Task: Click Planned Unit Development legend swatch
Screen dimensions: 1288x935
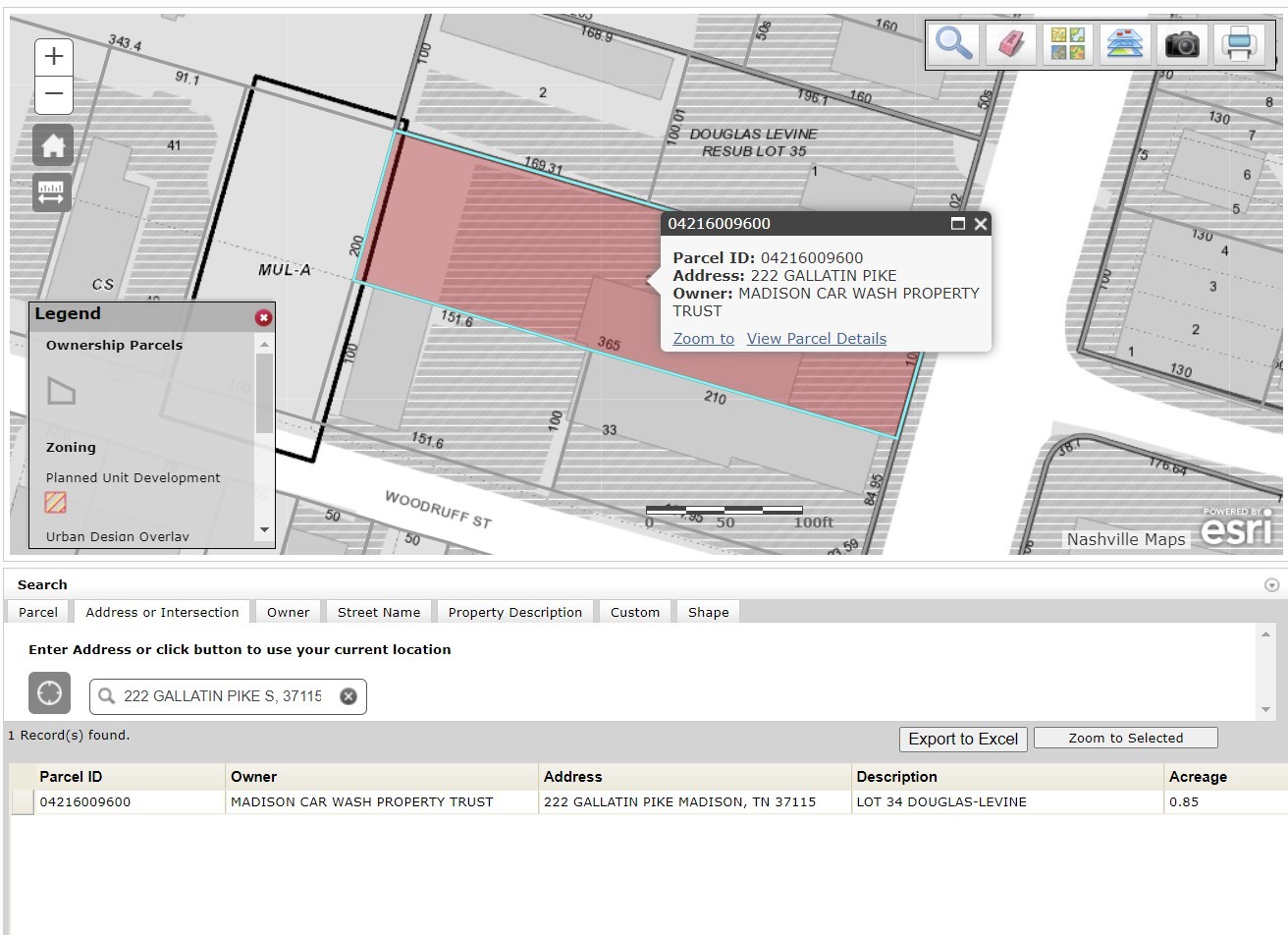Action: pyautogui.click(x=55, y=503)
